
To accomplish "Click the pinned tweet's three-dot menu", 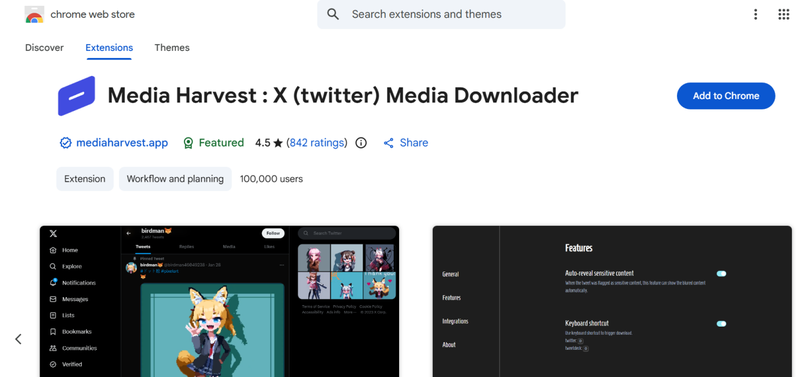I will (282, 265).
